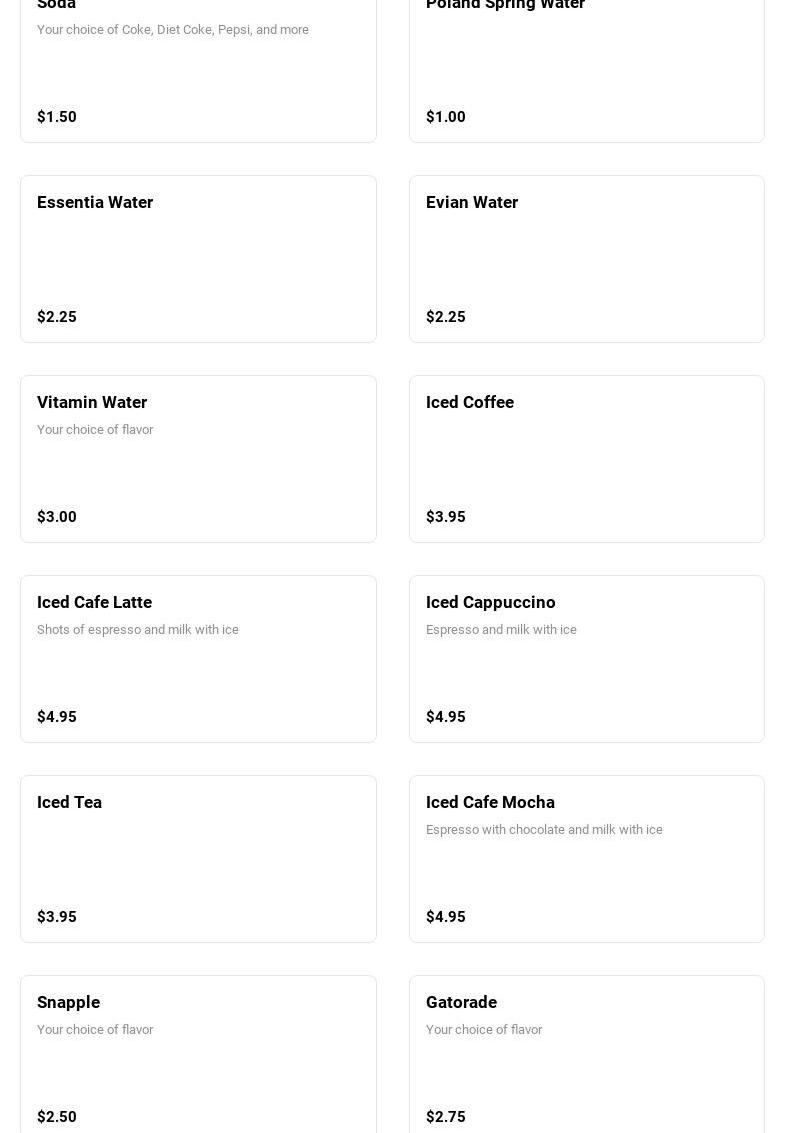The image size is (785, 1133).
Task: Select the Iced Cappuccino card
Action: [x=586, y=659]
